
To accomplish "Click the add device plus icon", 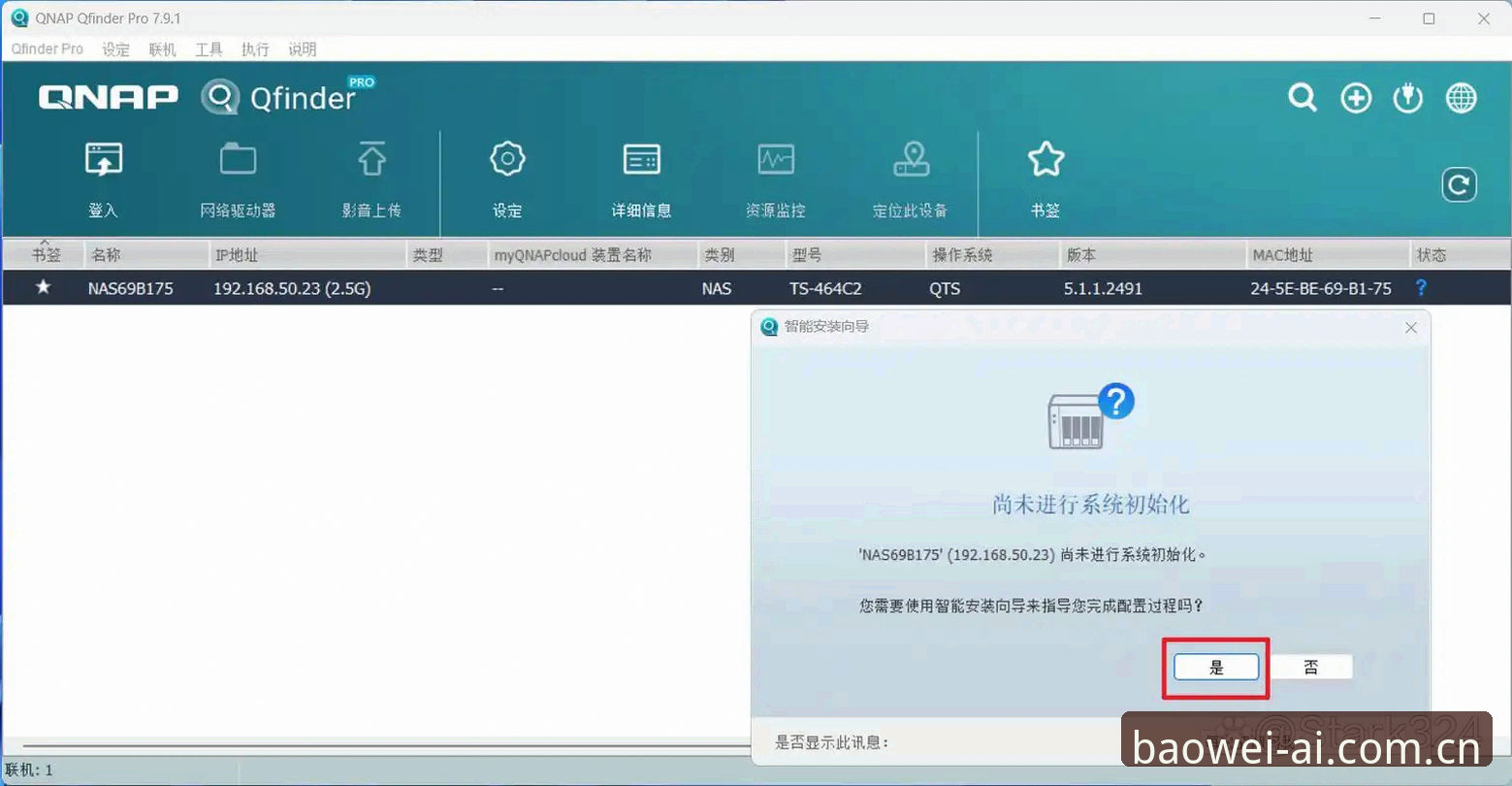I will point(1356,98).
